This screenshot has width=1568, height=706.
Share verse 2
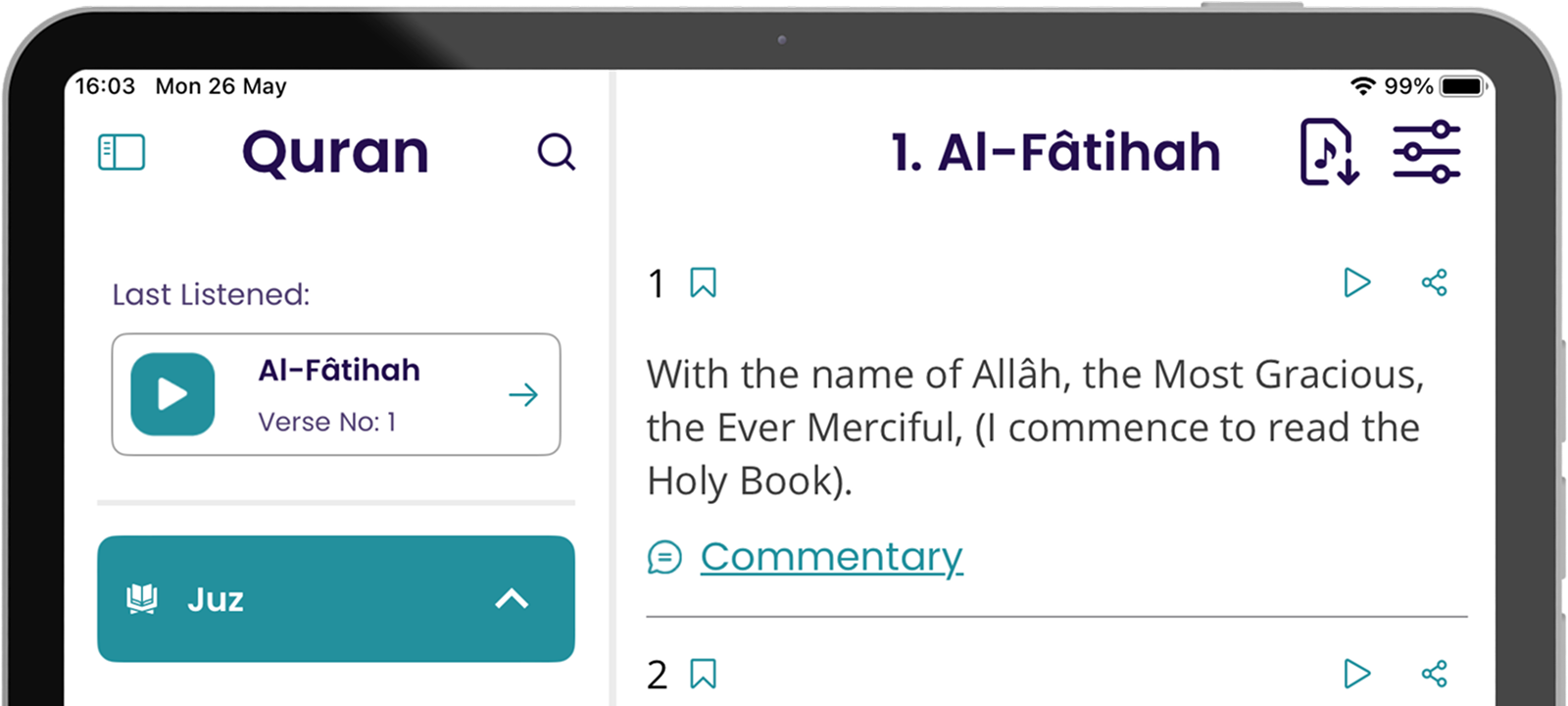click(1435, 674)
